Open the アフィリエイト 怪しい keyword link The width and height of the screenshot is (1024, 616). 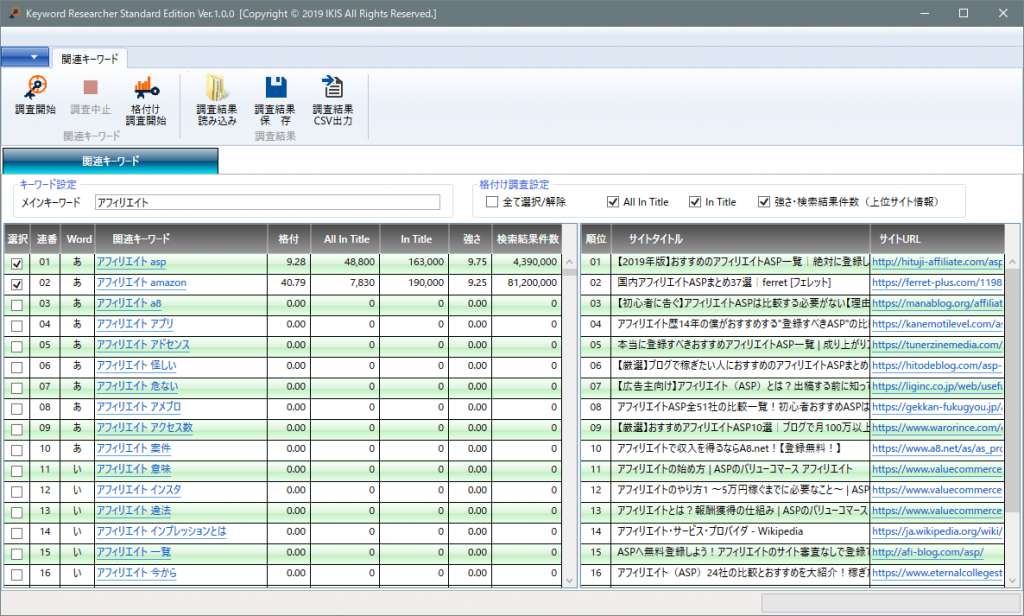tap(136, 366)
